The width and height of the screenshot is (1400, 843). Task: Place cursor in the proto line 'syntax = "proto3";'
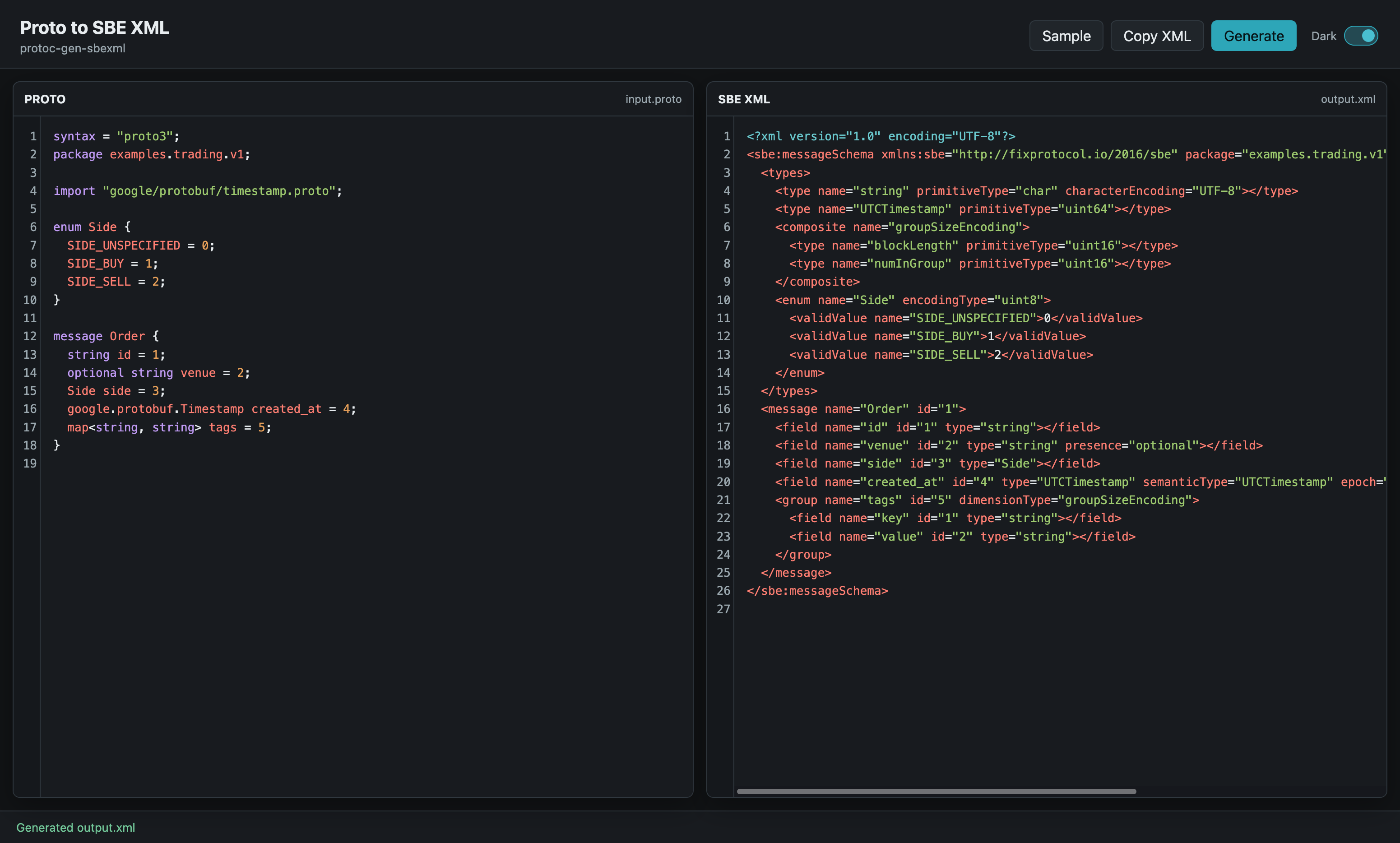[x=116, y=136]
